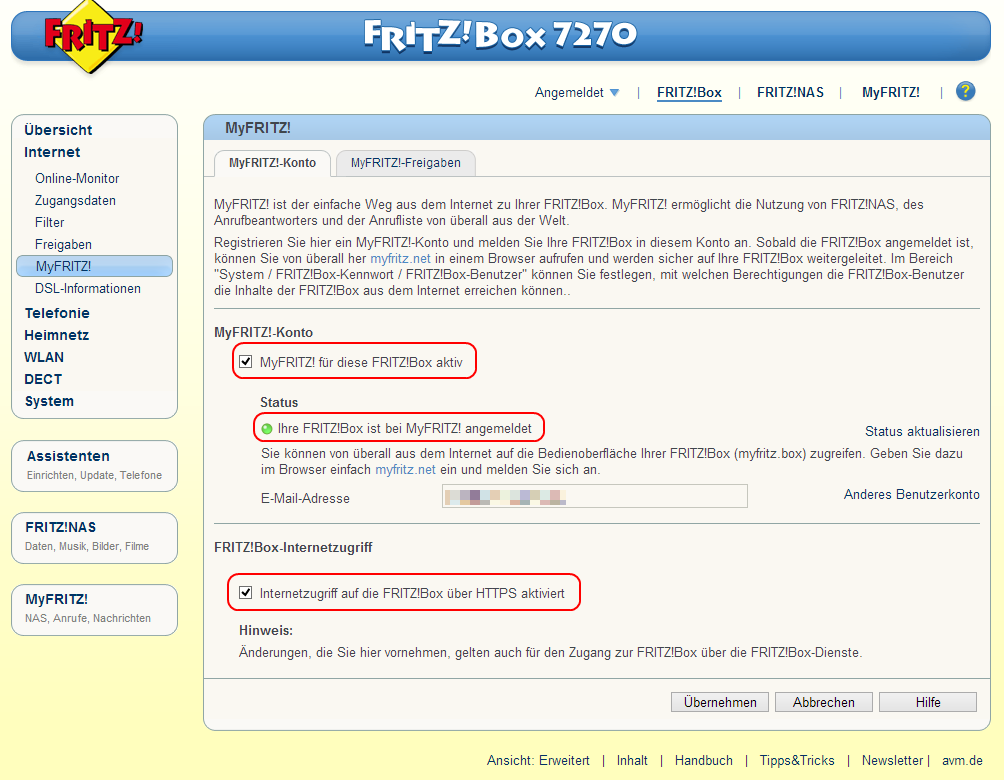
Task: Expand the WLAN menu section
Action: click(x=44, y=357)
